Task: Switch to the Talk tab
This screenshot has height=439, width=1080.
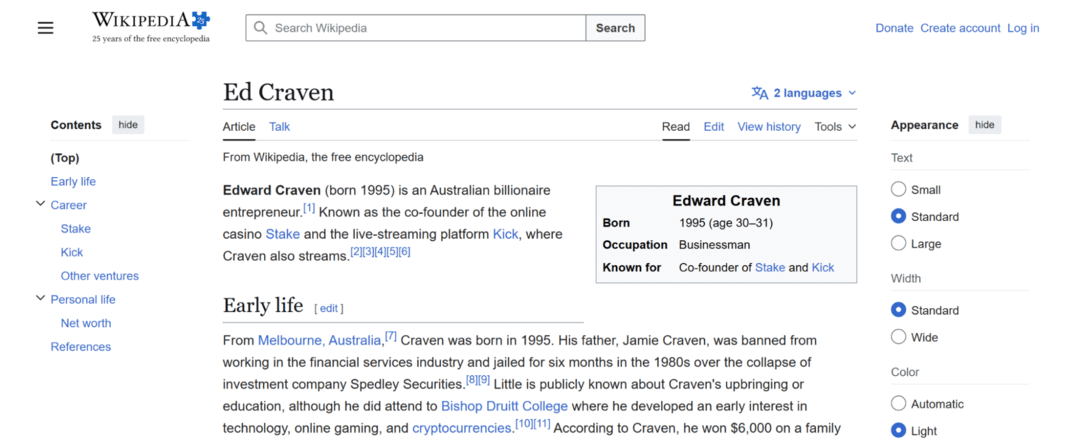Action: click(280, 127)
